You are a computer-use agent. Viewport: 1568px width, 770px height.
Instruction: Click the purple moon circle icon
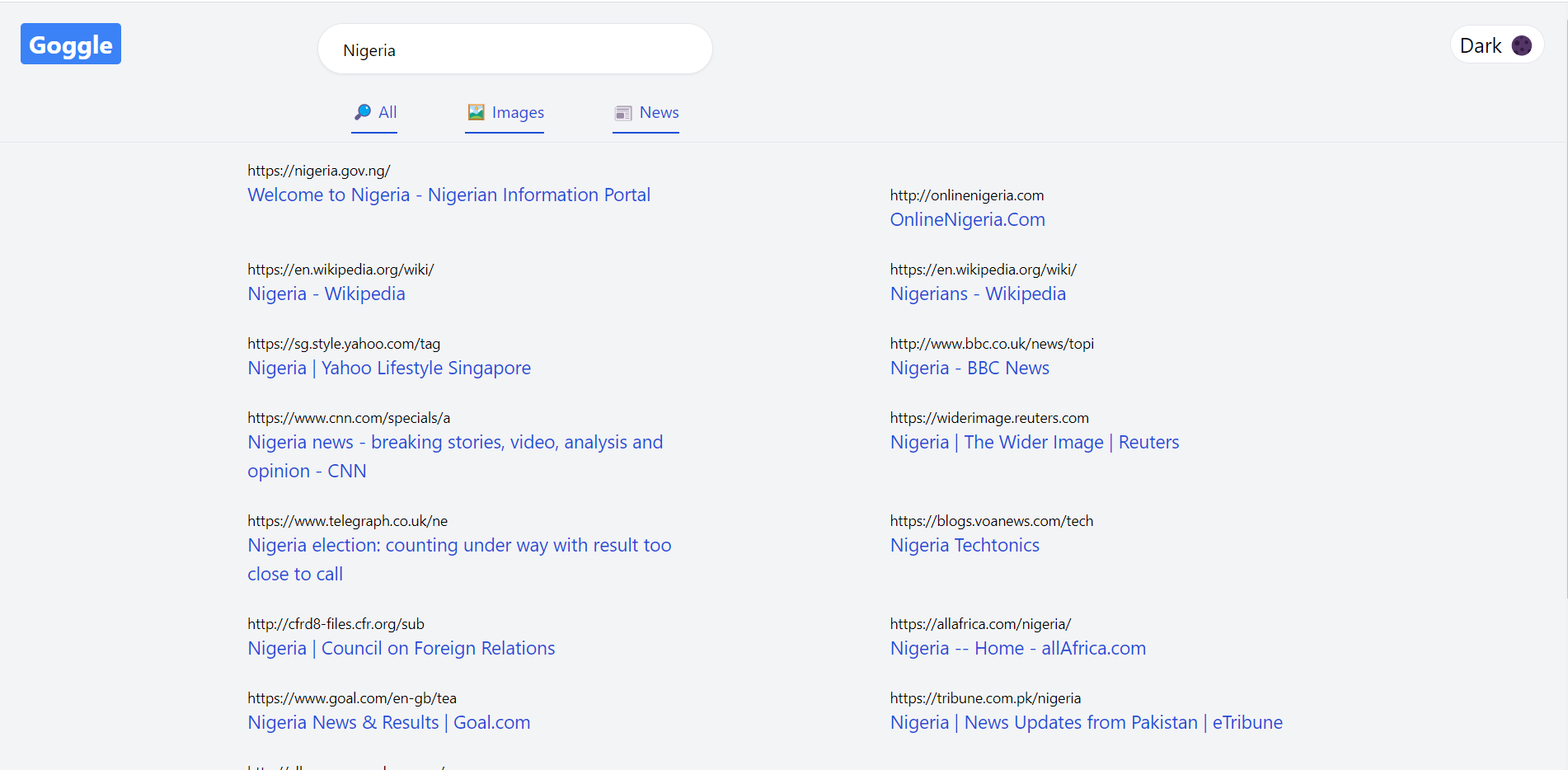click(x=1521, y=45)
